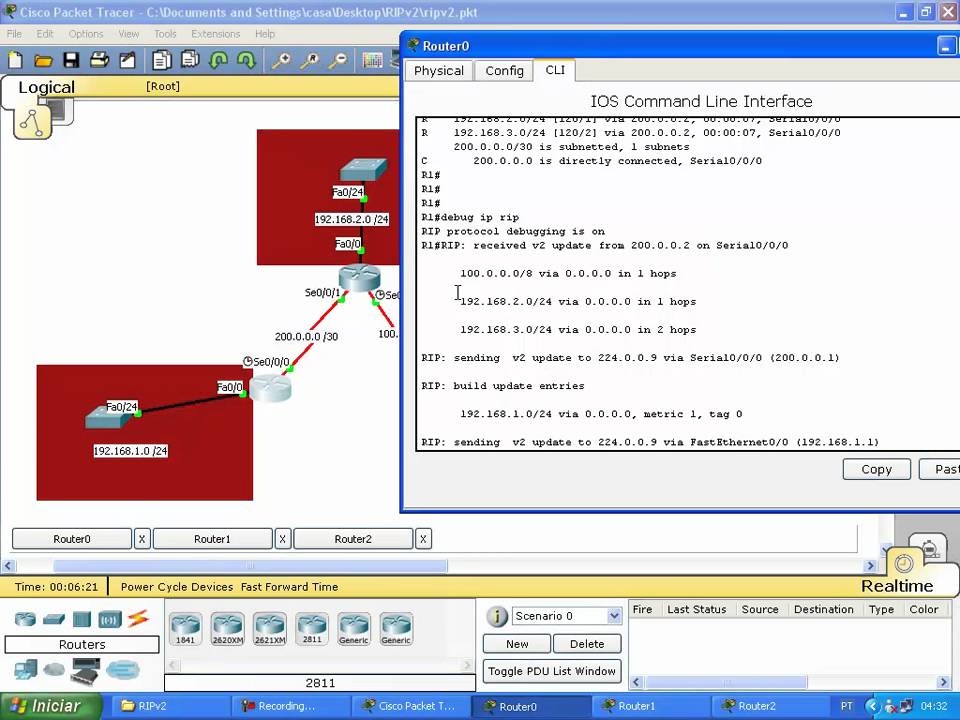The height and width of the screenshot is (720, 960).
Task: Click the [Root] navigation label
Action: click(x=163, y=86)
